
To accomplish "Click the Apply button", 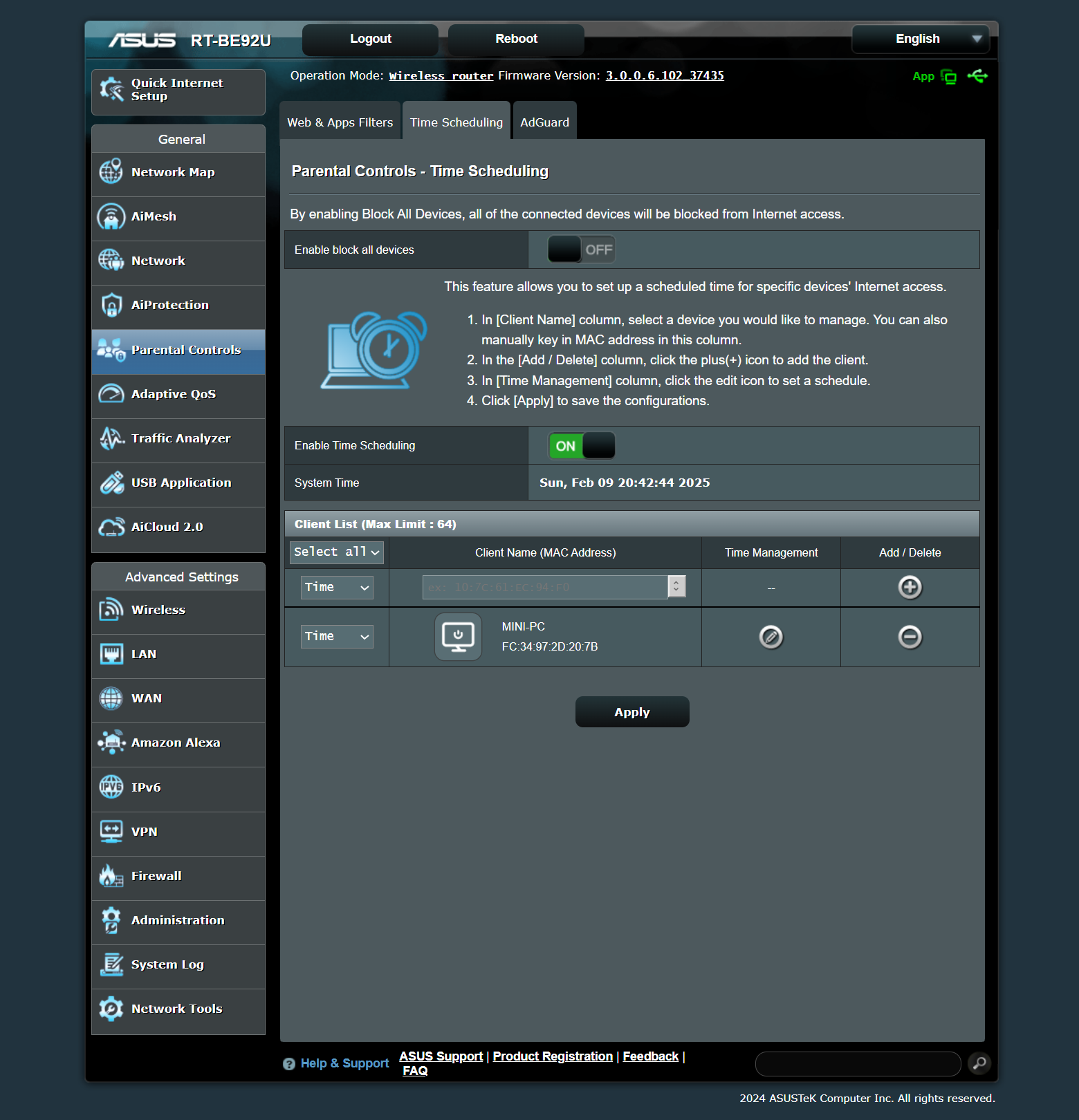I will pyautogui.click(x=632, y=712).
